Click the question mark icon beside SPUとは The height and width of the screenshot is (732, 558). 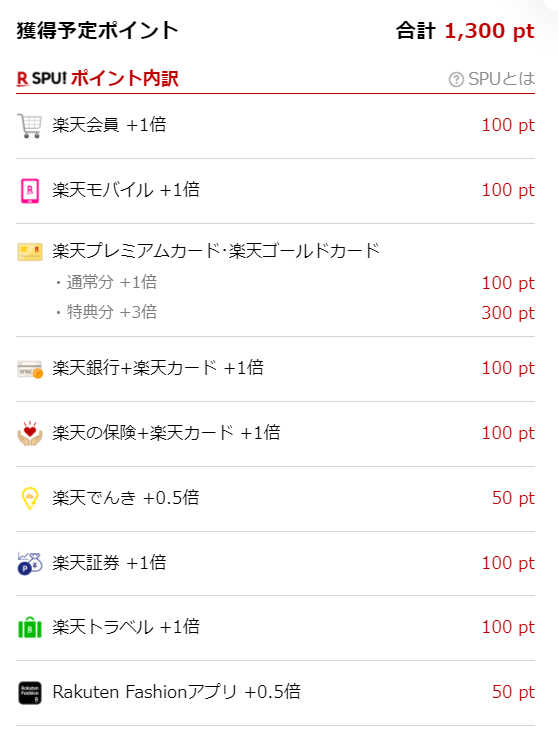(456, 79)
